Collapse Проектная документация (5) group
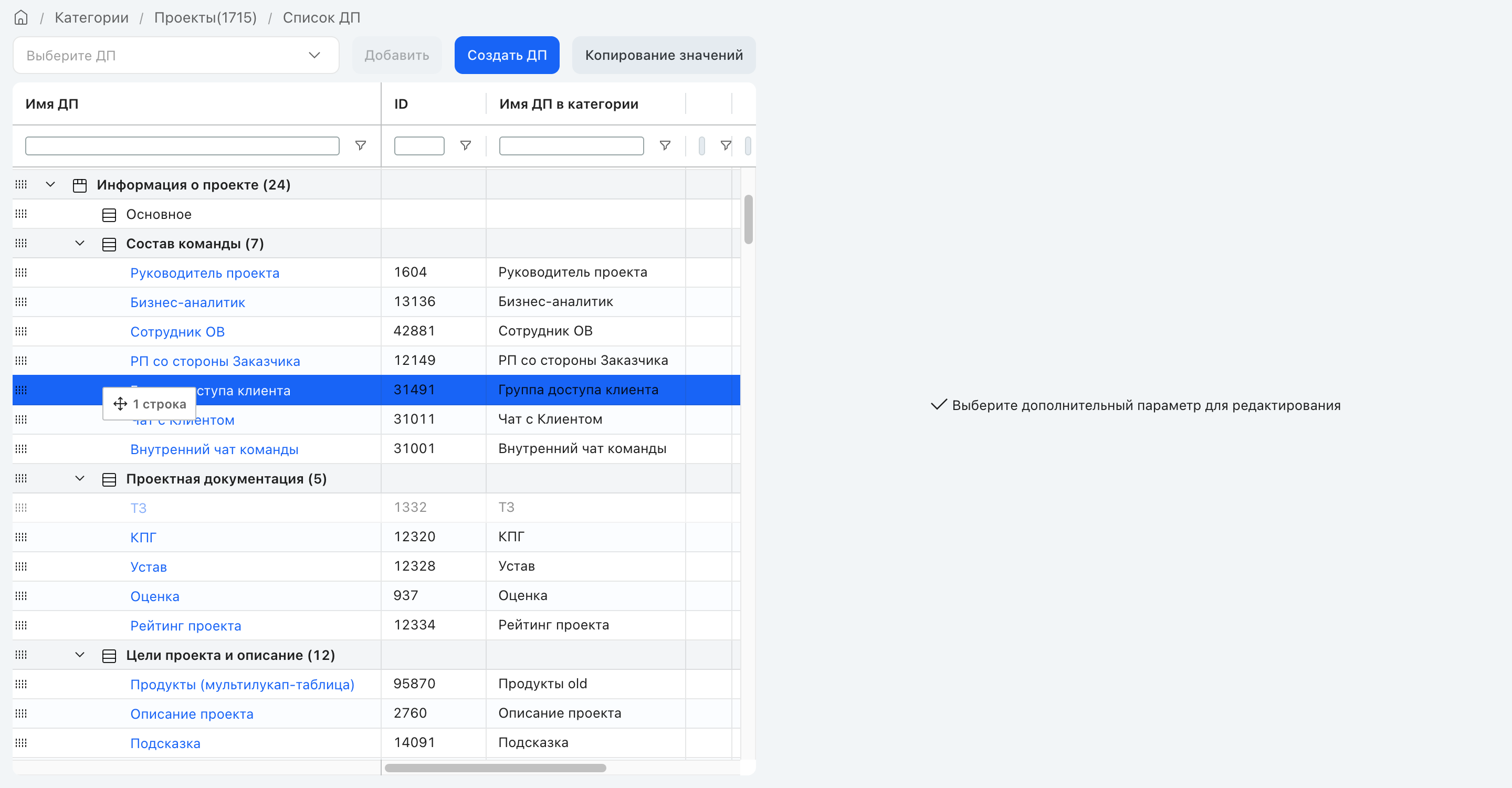The image size is (1512, 788). 80,478
